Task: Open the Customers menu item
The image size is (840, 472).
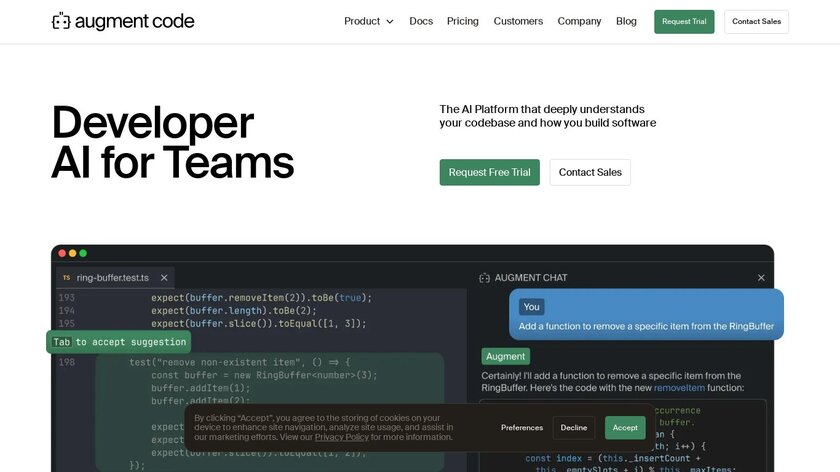Action: click(518, 21)
